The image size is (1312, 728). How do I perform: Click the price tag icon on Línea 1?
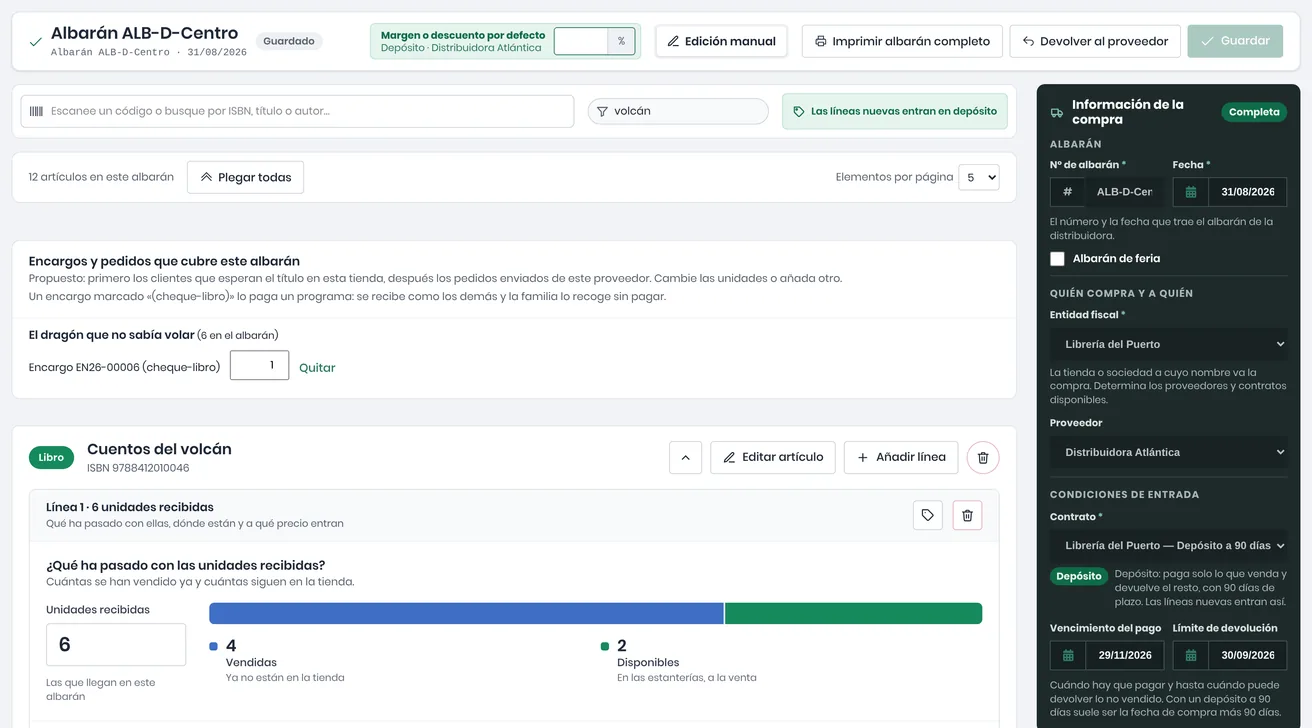point(928,515)
